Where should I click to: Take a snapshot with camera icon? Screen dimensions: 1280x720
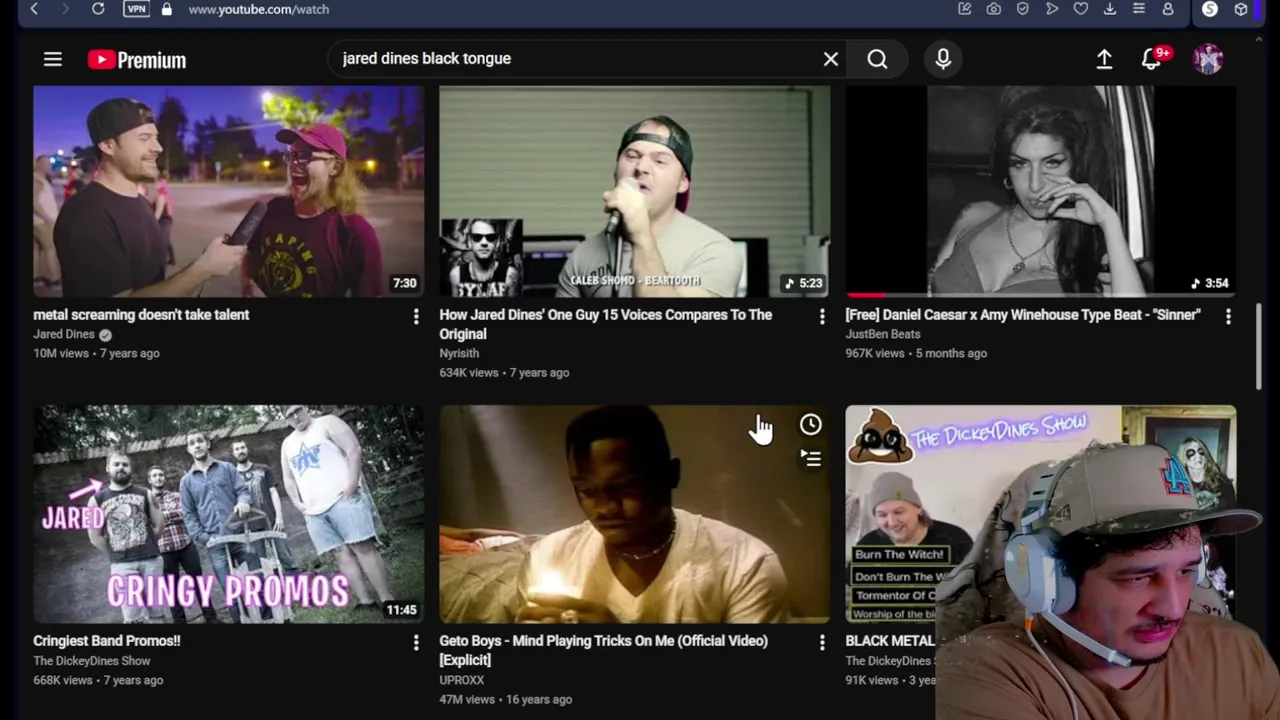[993, 9]
